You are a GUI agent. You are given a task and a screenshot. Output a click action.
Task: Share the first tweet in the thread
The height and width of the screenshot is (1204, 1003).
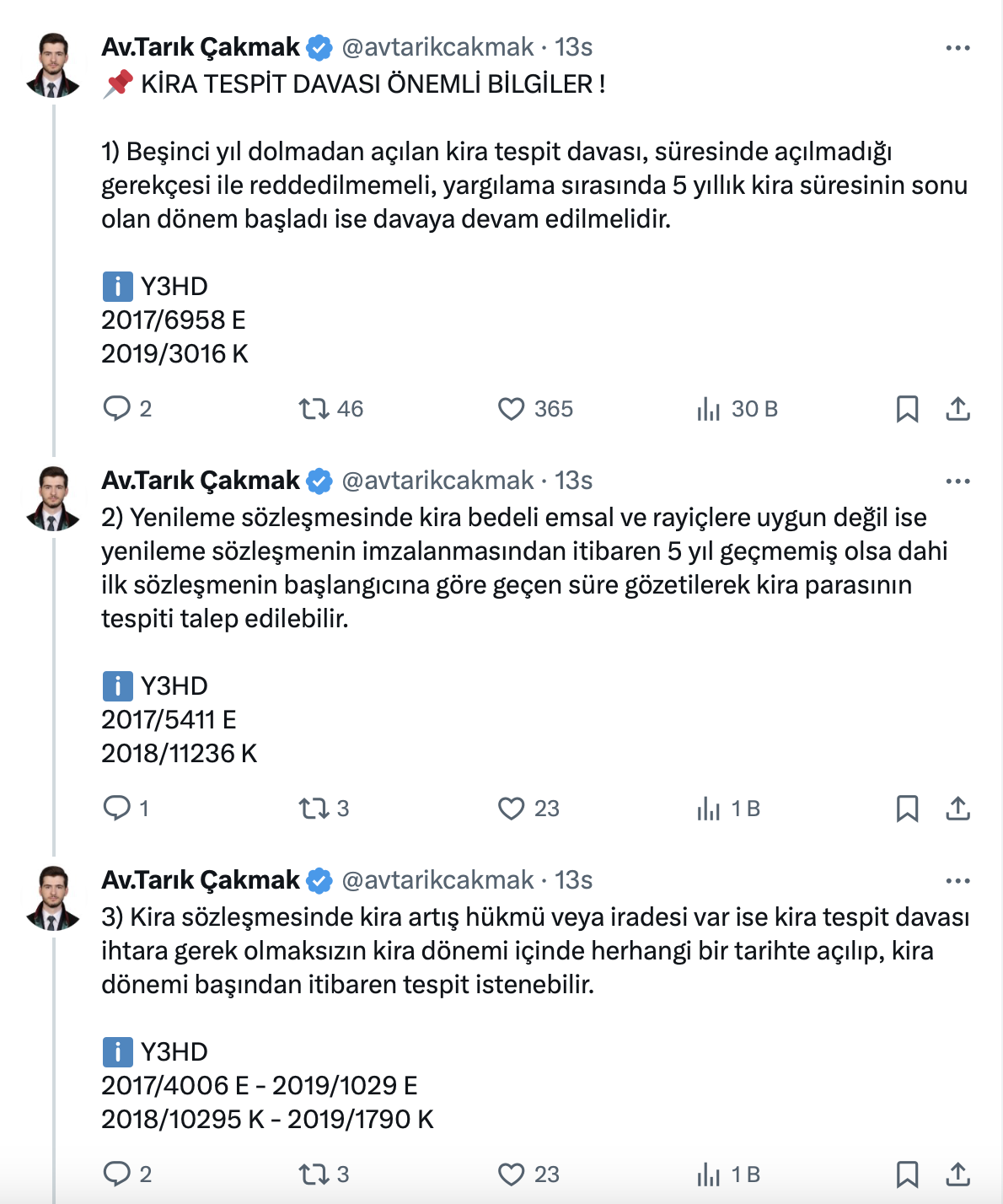[957, 409]
